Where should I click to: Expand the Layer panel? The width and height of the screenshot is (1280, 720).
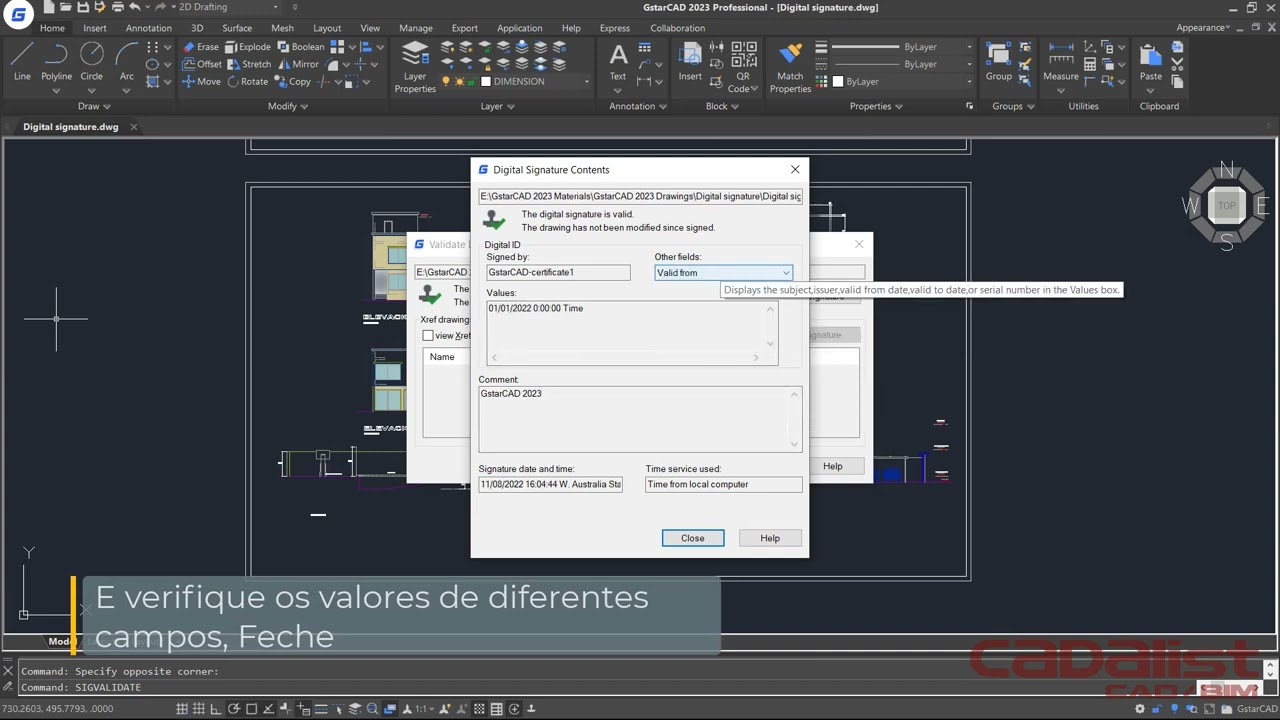(497, 106)
